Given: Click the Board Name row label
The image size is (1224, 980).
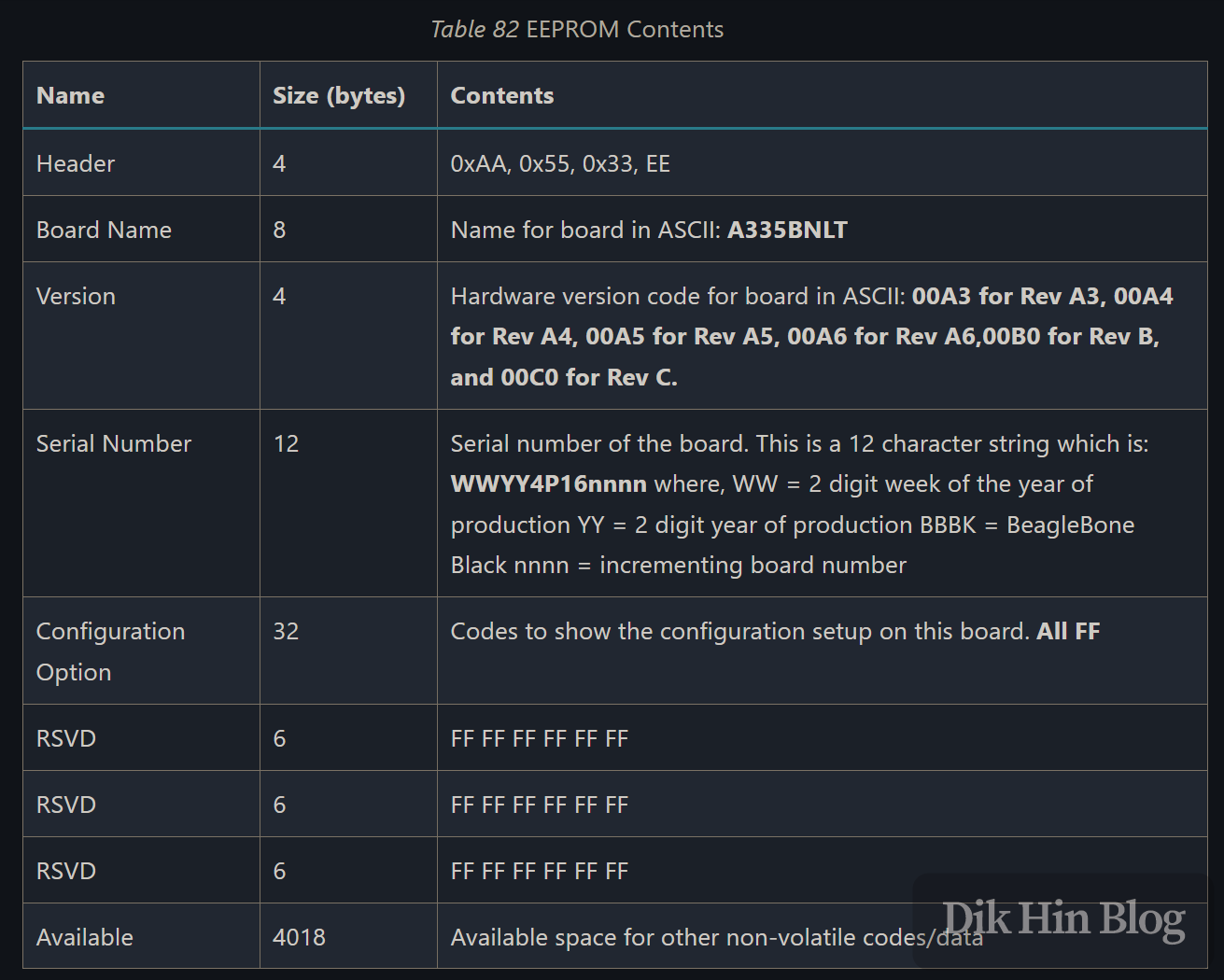Looking at the screenshot, I should pos(104,229).
